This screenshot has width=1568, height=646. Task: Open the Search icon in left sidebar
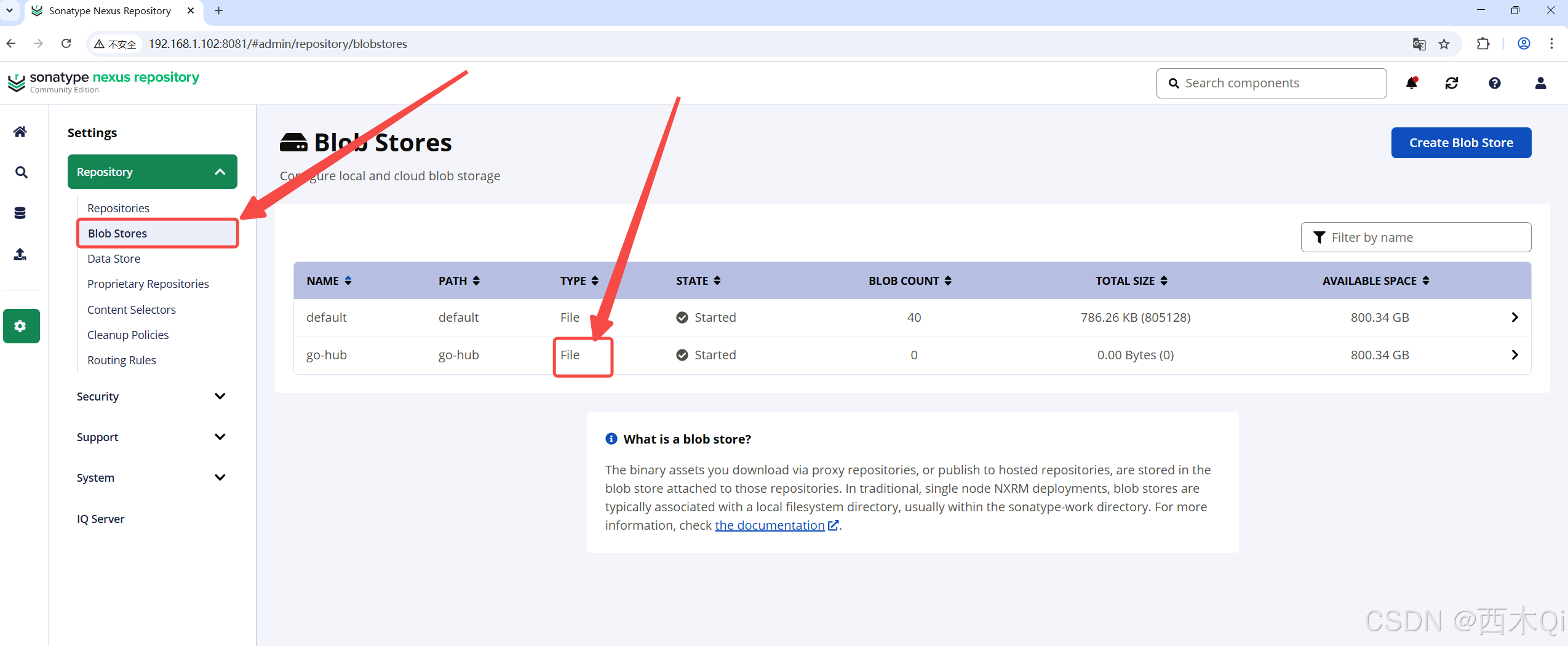click(x=21, y=172)
